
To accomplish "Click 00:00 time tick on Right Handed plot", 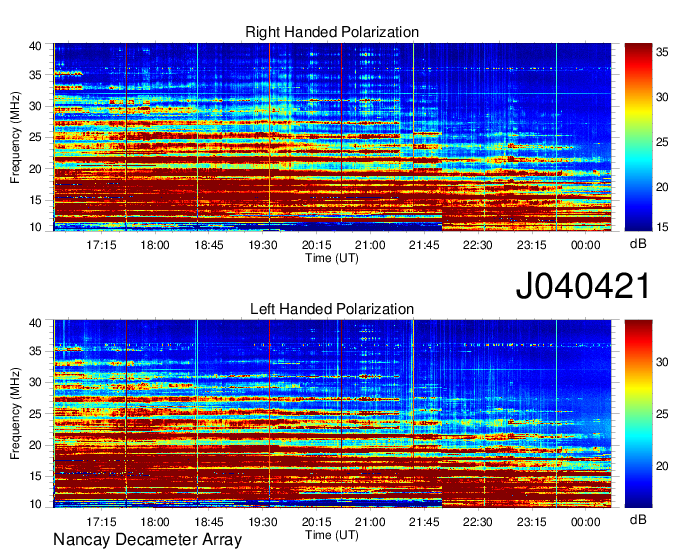I will (x=585, y=245).
